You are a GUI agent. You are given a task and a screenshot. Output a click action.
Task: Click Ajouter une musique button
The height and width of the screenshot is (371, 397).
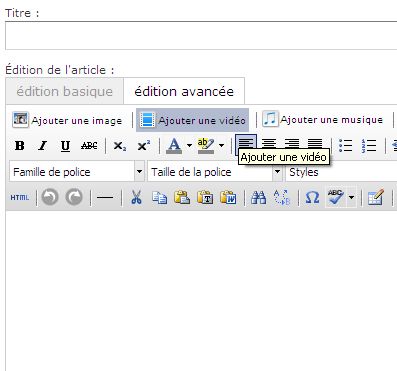click(x=323, y=119)
